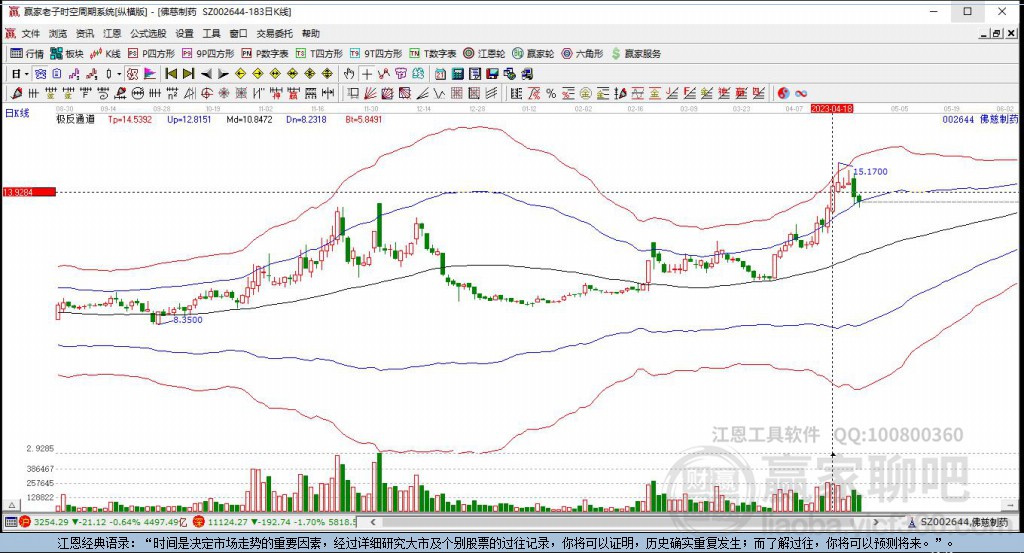Viewport: 1024px width, 553px height.
Task: Jump to the last bar icon
Action: pos(188,74)
